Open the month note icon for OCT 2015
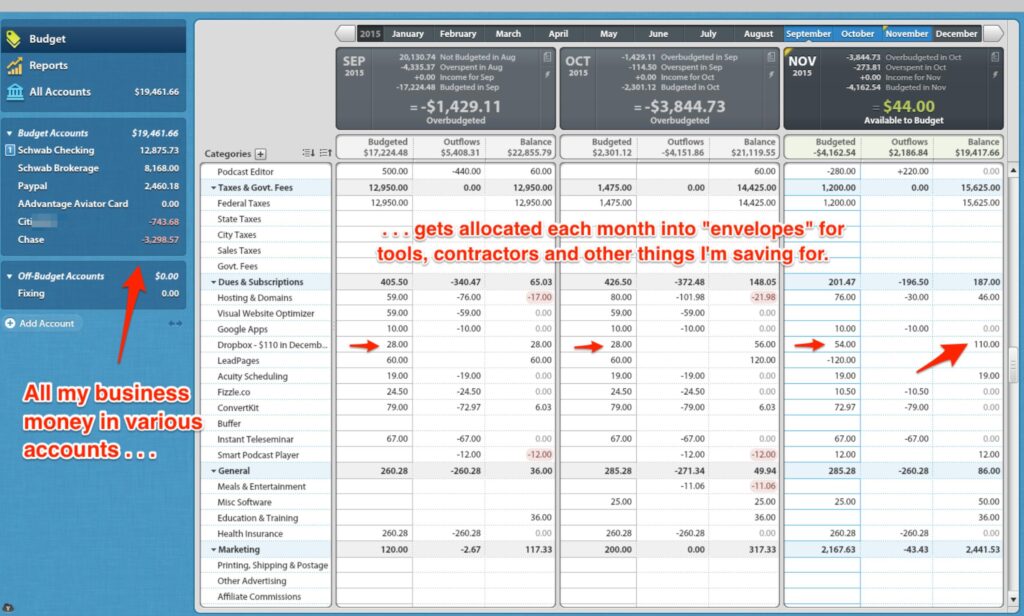Viewport: 1024px width, 616px height. tap(771, 57)
